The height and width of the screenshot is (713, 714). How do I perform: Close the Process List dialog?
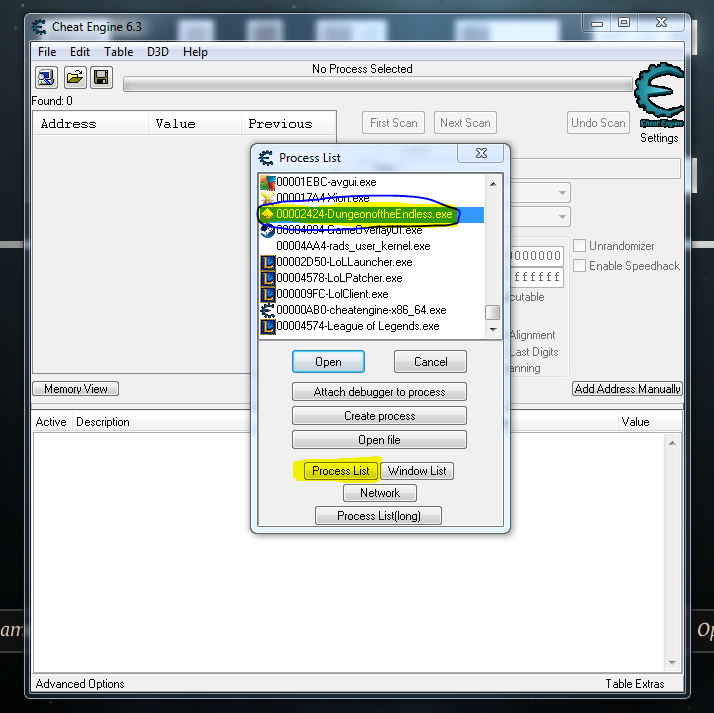tap(481, 153)
